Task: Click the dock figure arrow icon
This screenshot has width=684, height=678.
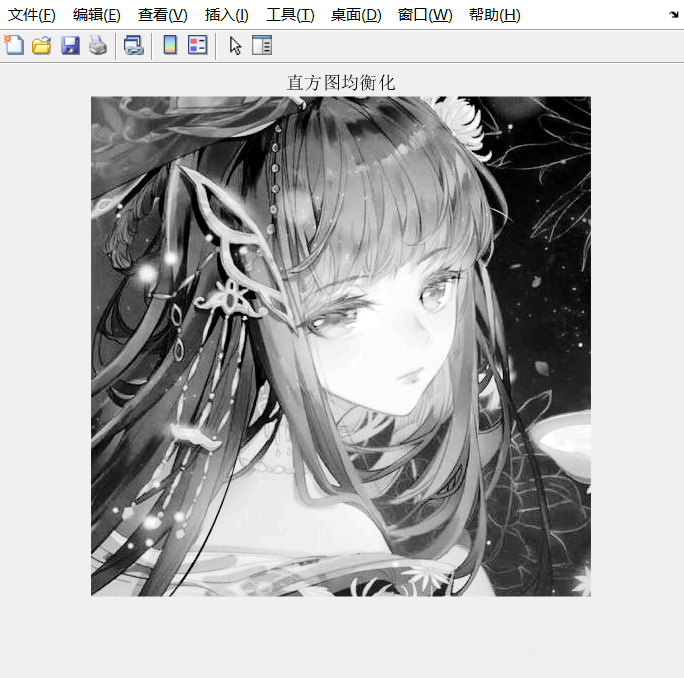Action: click(x=674, y=14)
